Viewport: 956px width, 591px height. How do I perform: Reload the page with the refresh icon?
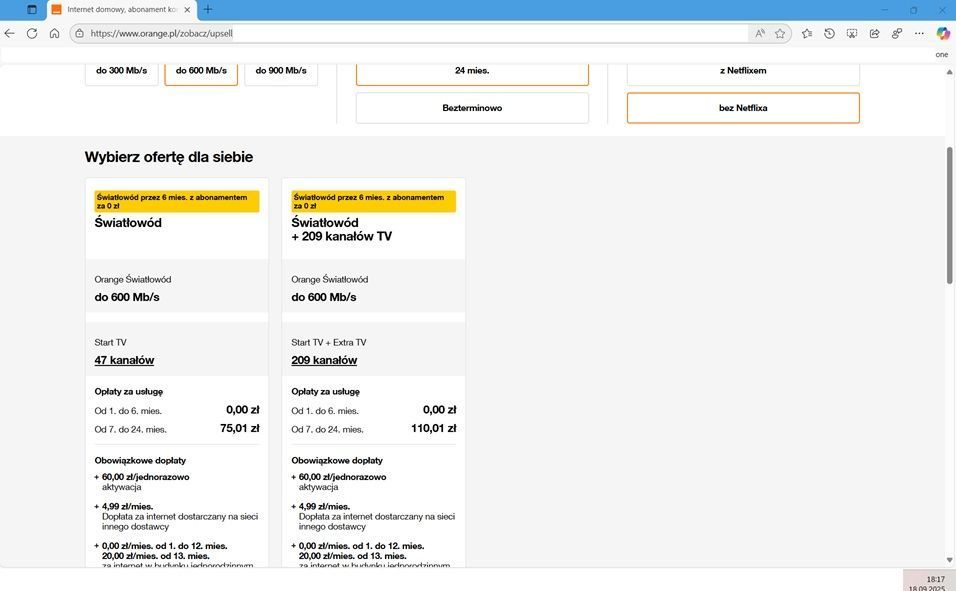32,33
